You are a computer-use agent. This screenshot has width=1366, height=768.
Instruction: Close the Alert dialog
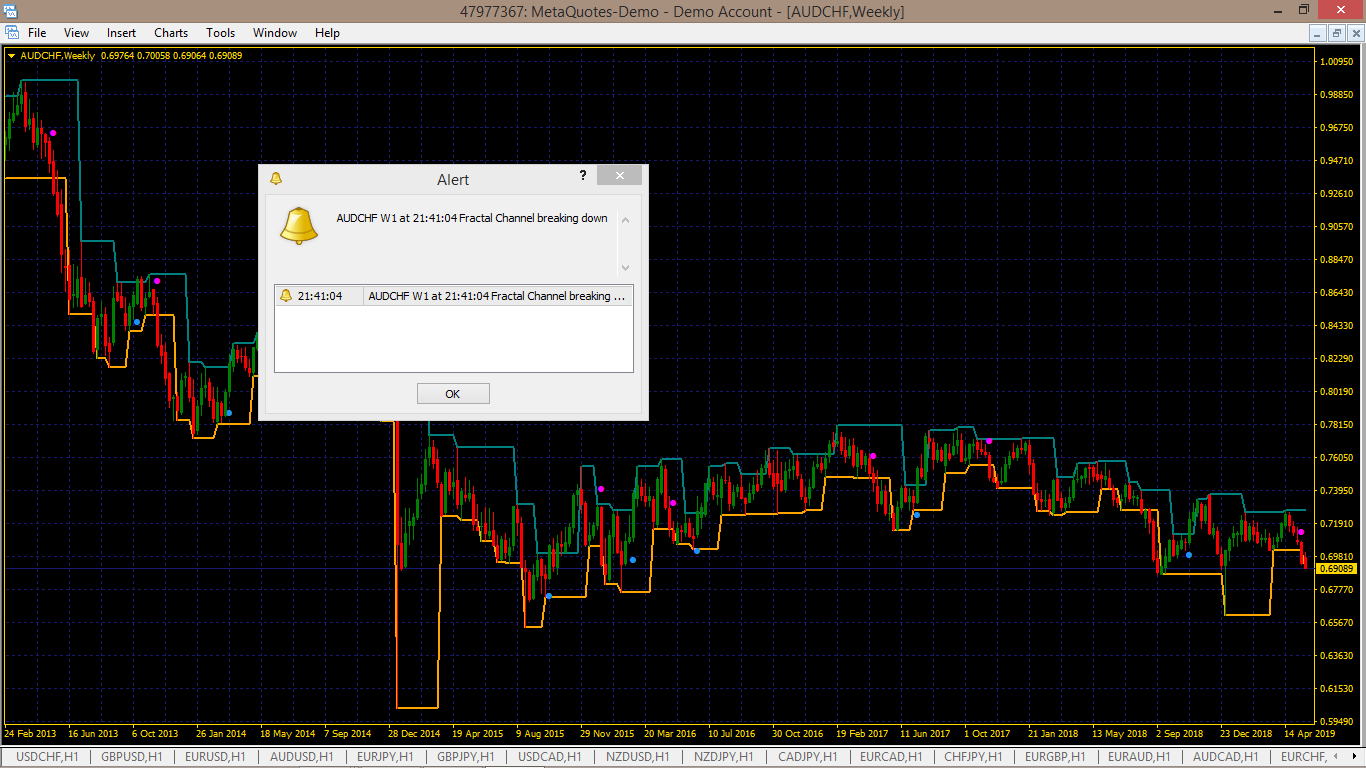click(x=620, y=175)
